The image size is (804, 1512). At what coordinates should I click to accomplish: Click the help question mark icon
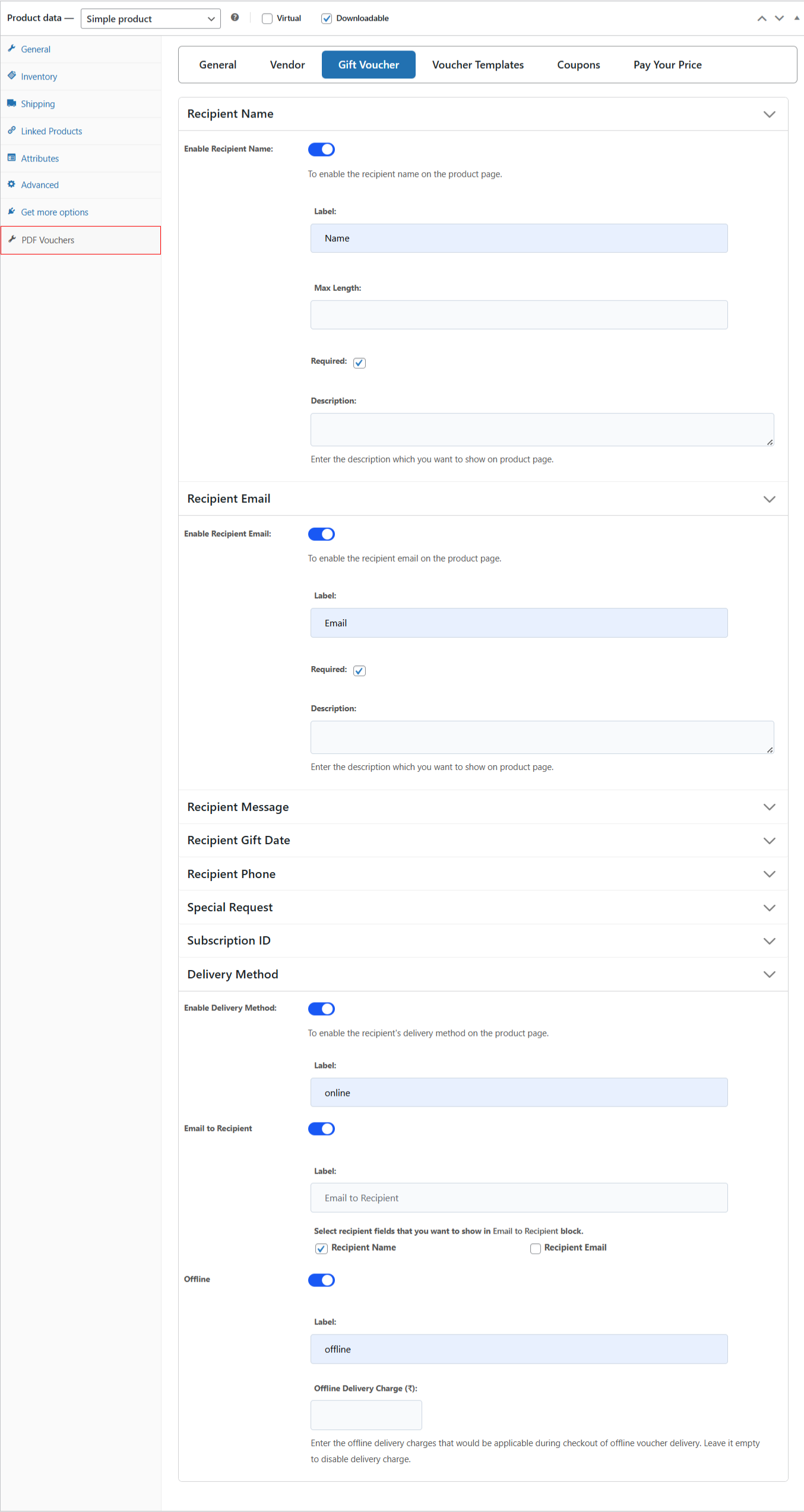tap(235, 18)
